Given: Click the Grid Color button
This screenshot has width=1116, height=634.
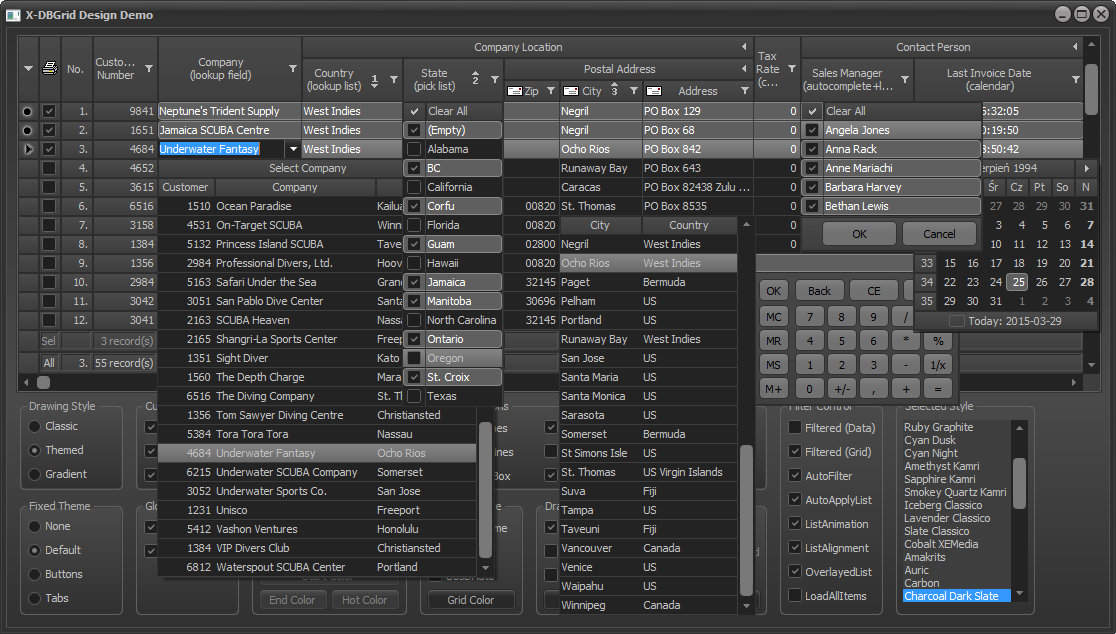Looking at the screenshot, I should (471, 600).
